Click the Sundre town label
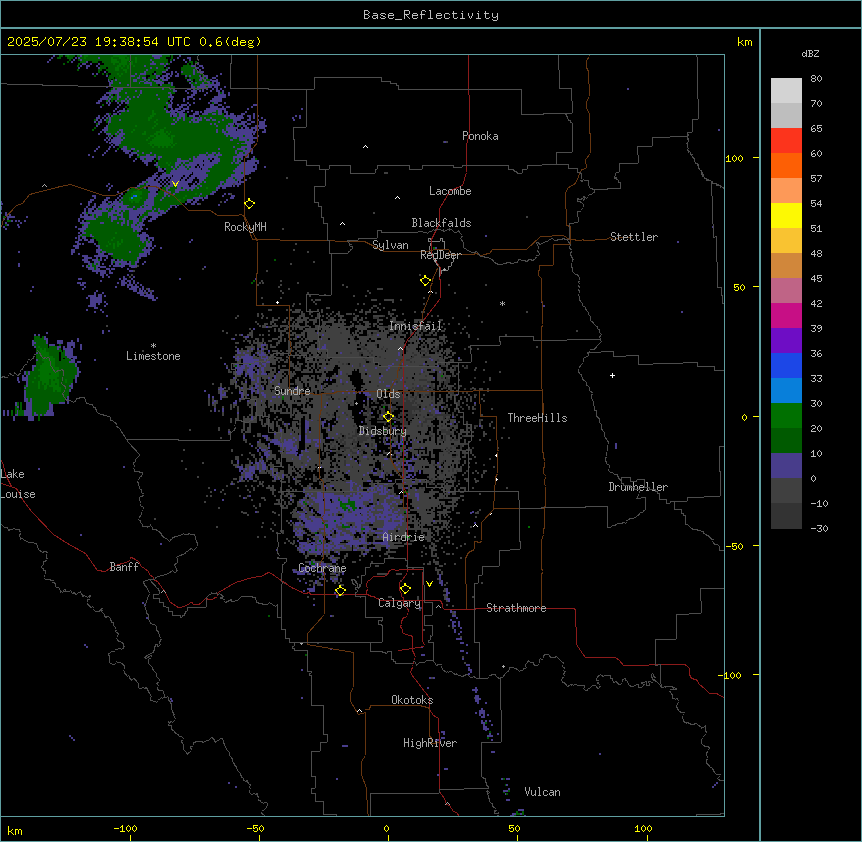 click(292, 391)
